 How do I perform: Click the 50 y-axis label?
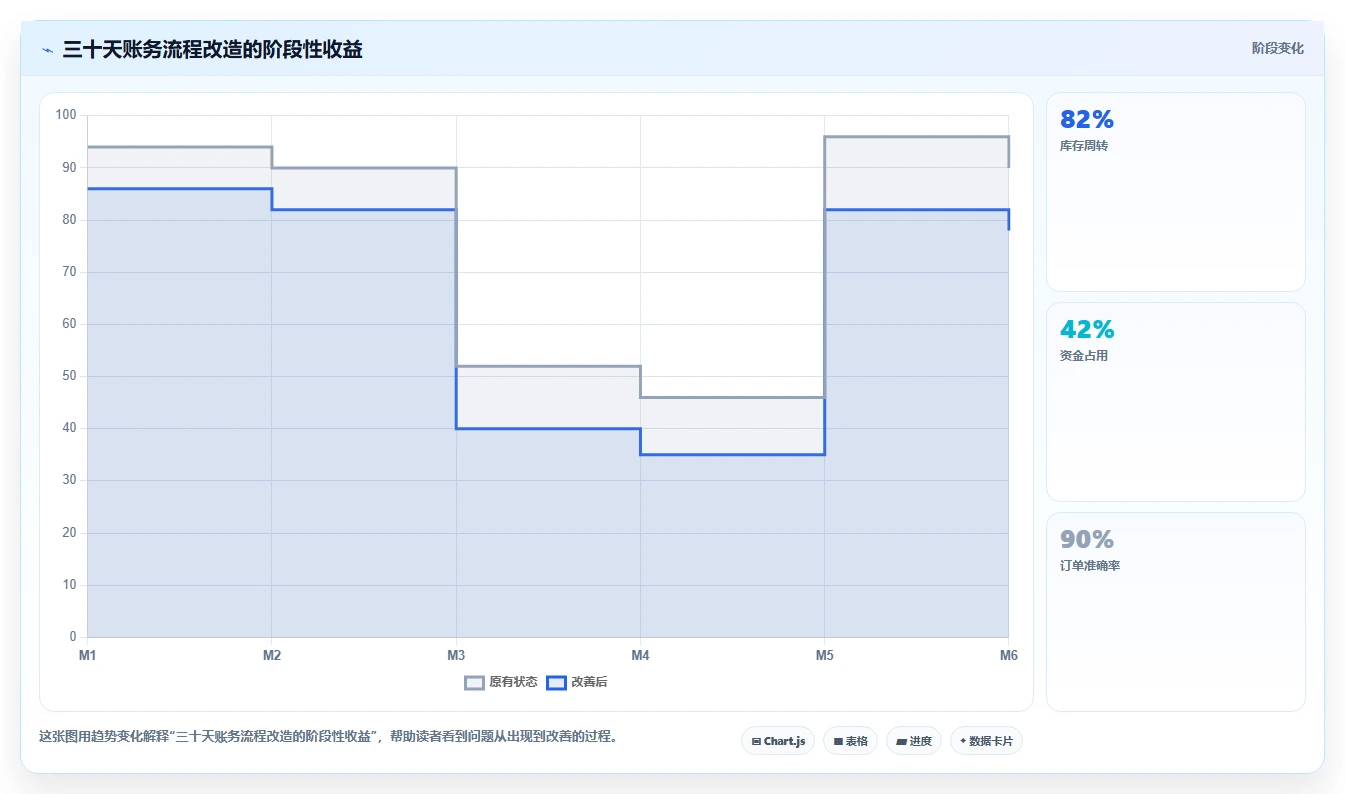(x=70, y=376)
